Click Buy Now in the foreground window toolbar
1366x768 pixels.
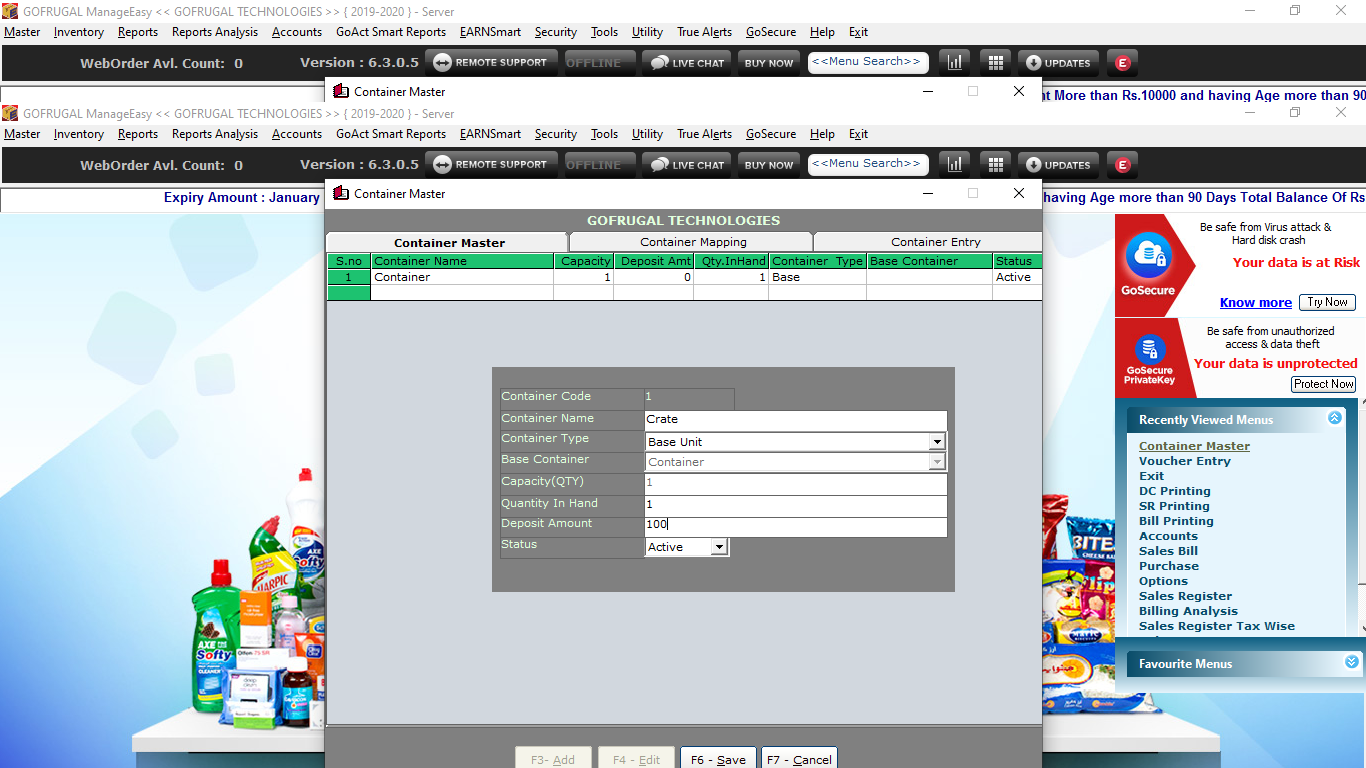(x=769, y=165)
